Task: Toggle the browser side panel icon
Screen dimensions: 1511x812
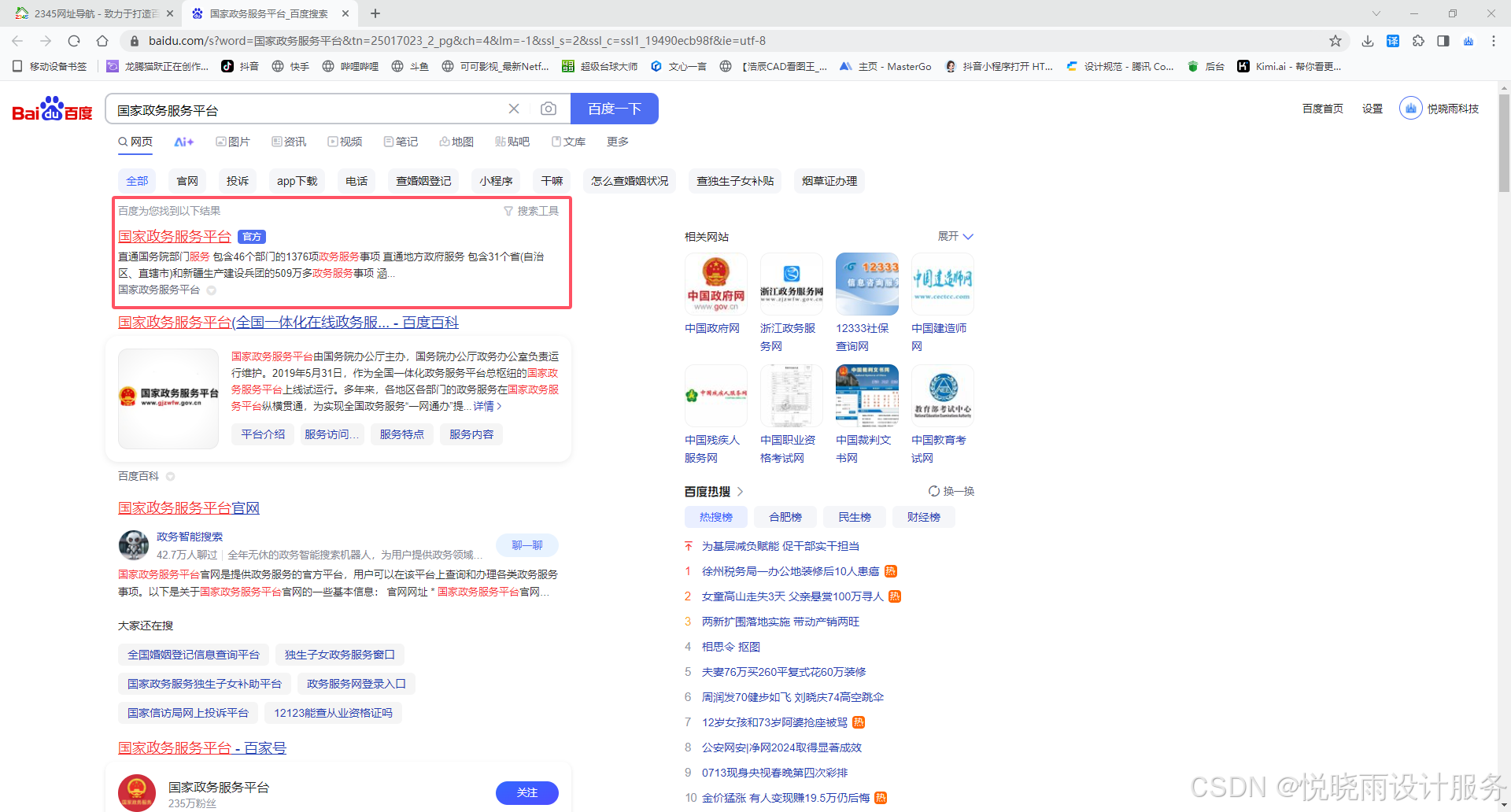Action: pyautogui.click(x=1443, y=41)
